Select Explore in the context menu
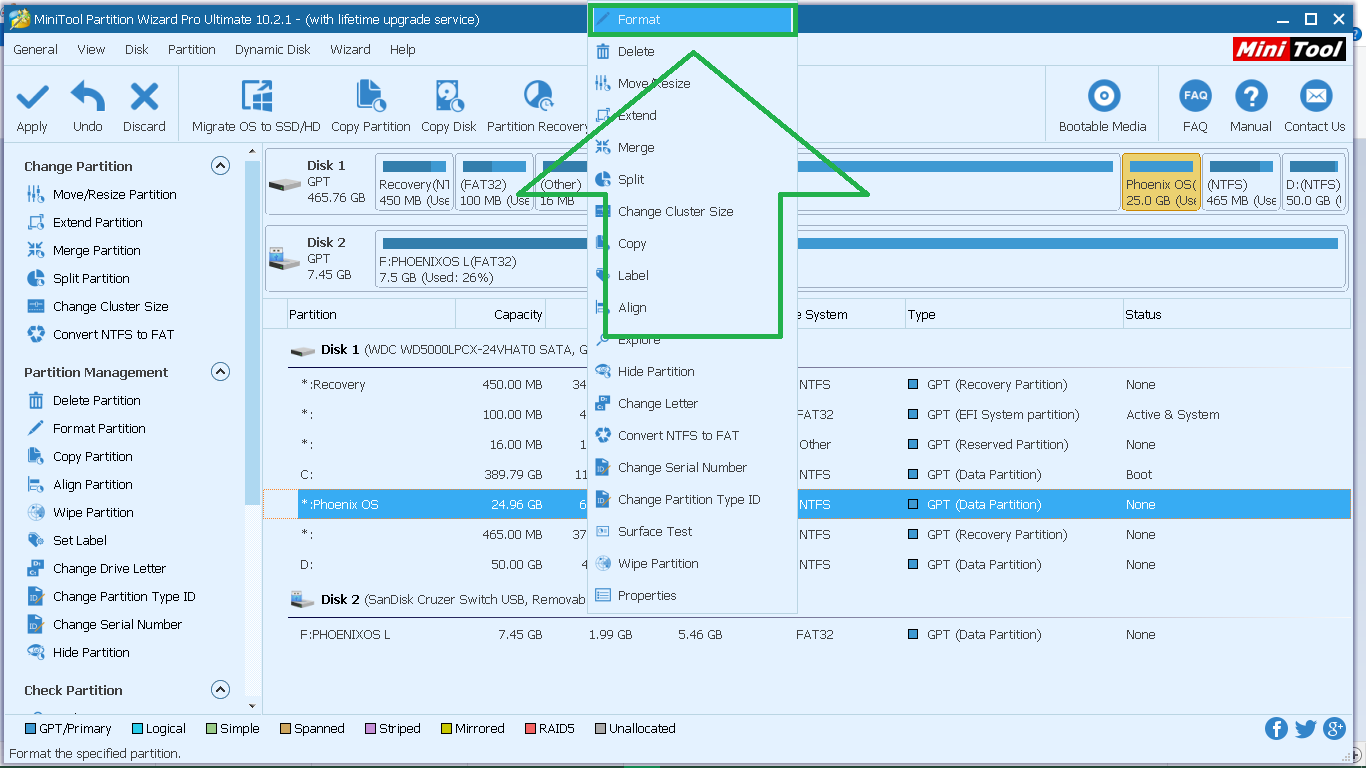This screenshot has height=768, width=1366. click(692, 340)
